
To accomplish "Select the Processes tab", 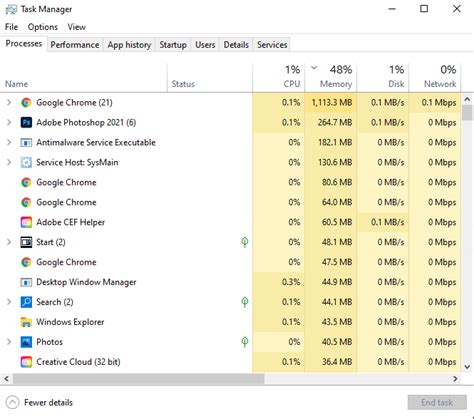I will 24,44.
